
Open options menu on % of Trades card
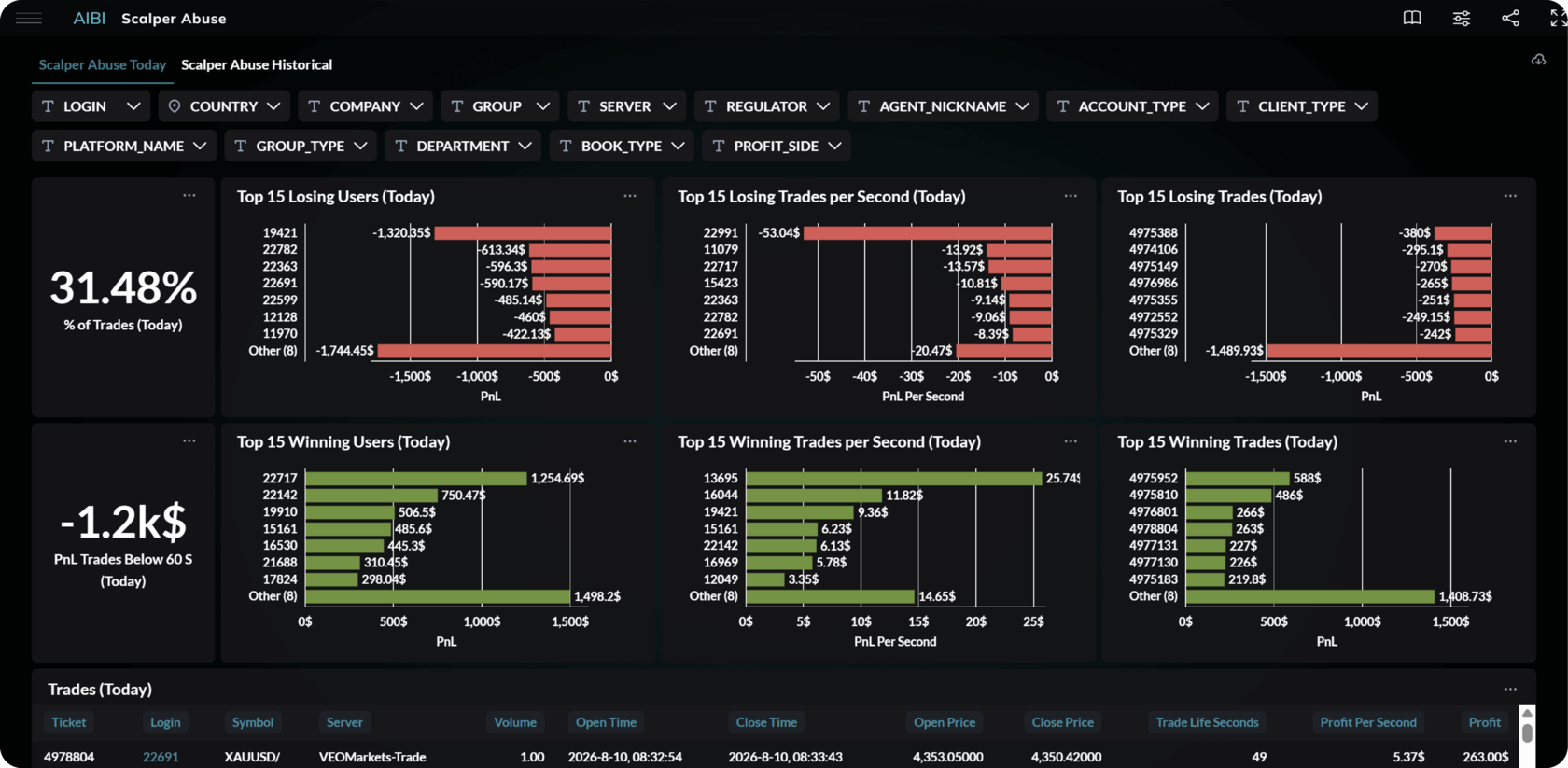[x=189, y=196]
